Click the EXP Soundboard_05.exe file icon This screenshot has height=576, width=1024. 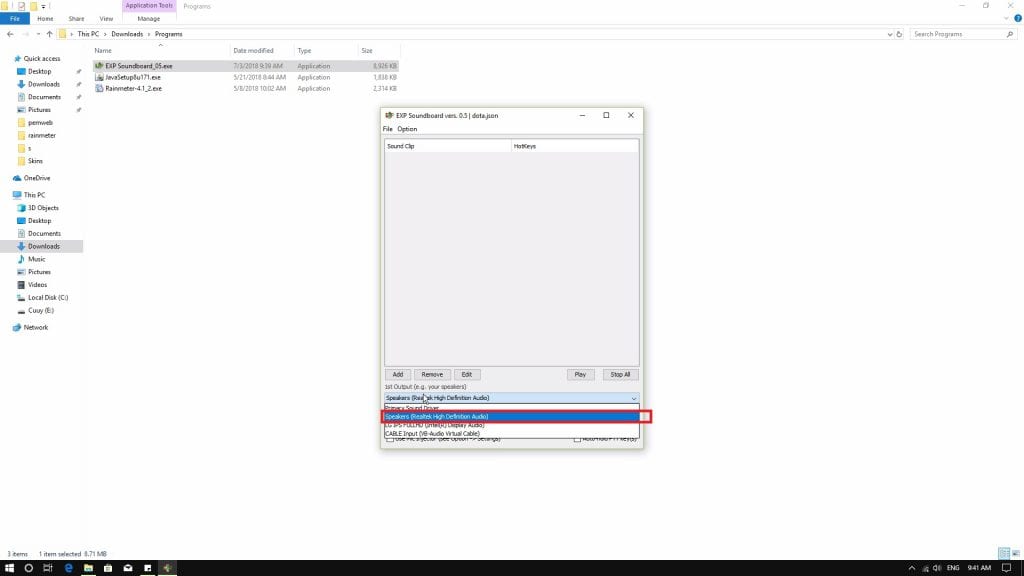tap(99, 66)
